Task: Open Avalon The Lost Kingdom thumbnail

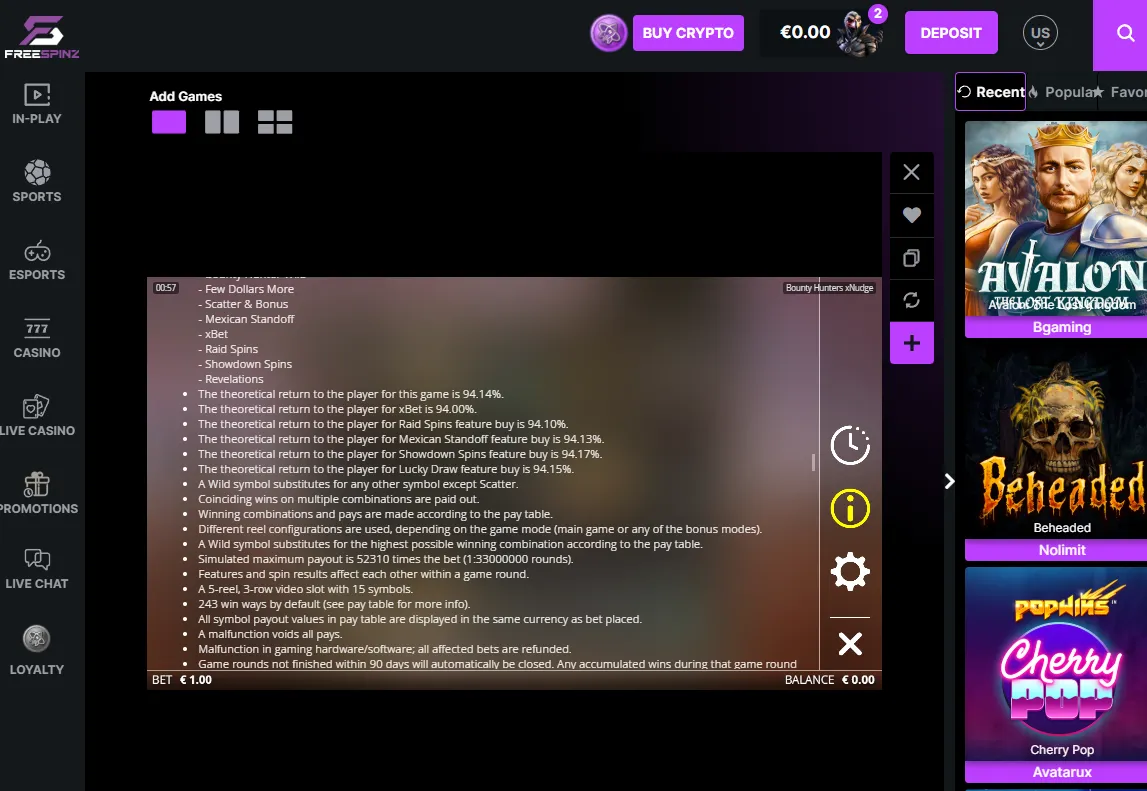Action: click(x=1056, y=219)
